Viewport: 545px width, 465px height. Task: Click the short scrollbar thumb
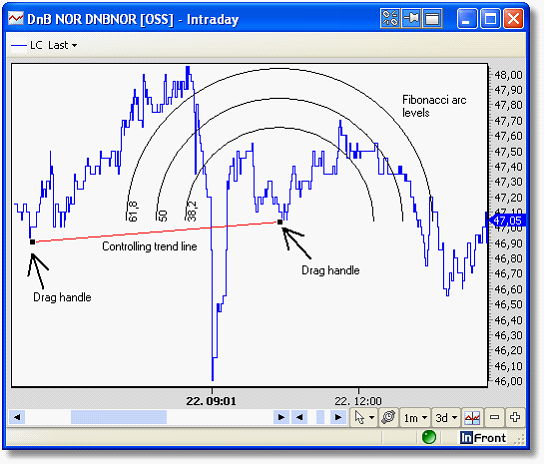320,417
